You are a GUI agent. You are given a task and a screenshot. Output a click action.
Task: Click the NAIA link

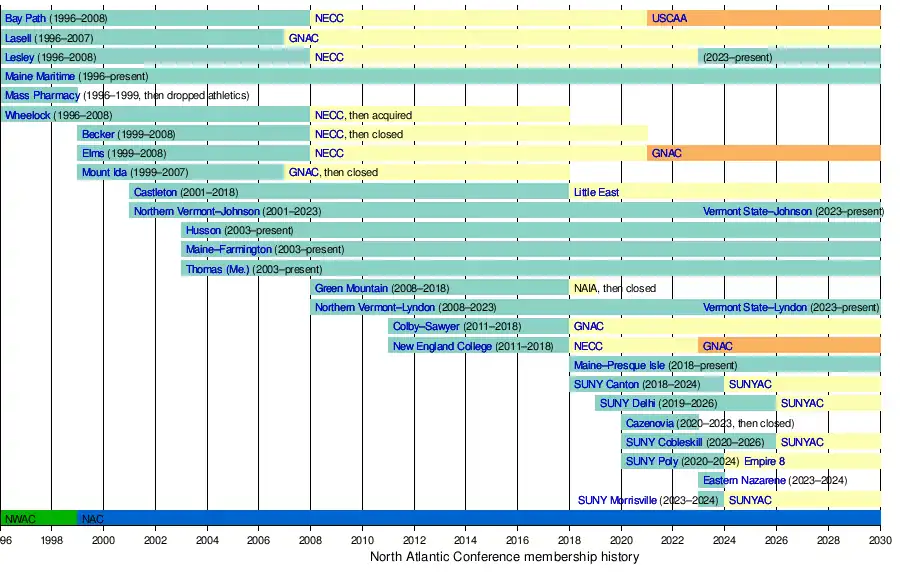point(585,288)
